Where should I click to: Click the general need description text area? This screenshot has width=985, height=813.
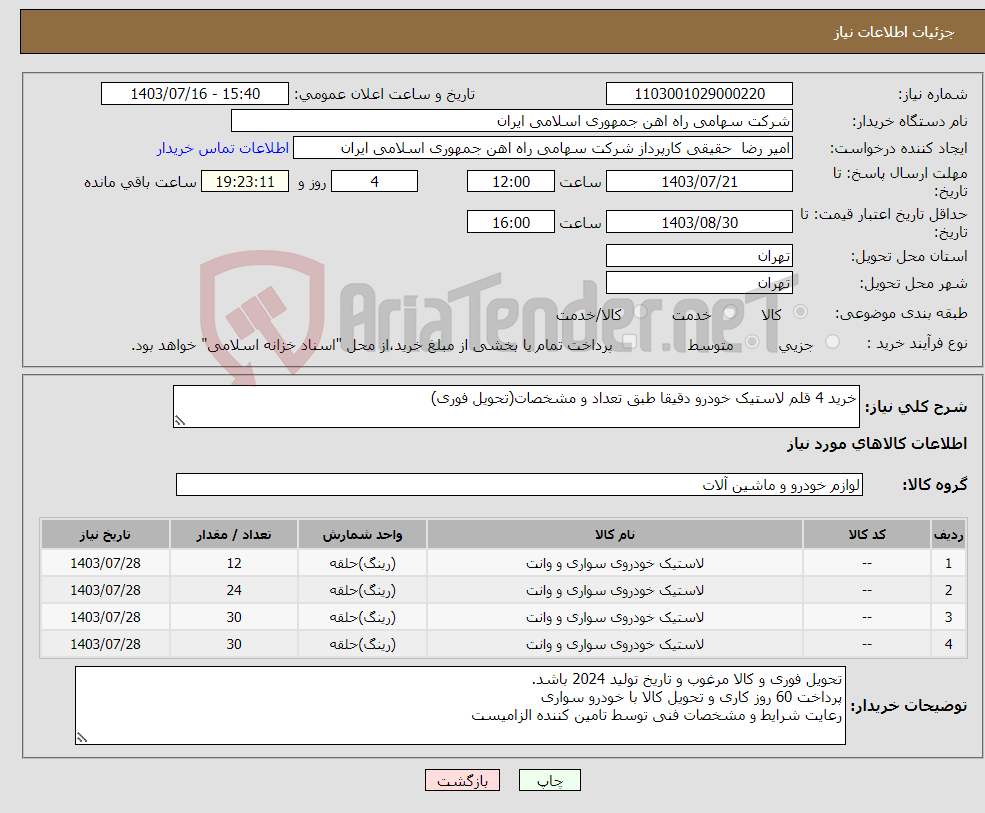(516, 406)
